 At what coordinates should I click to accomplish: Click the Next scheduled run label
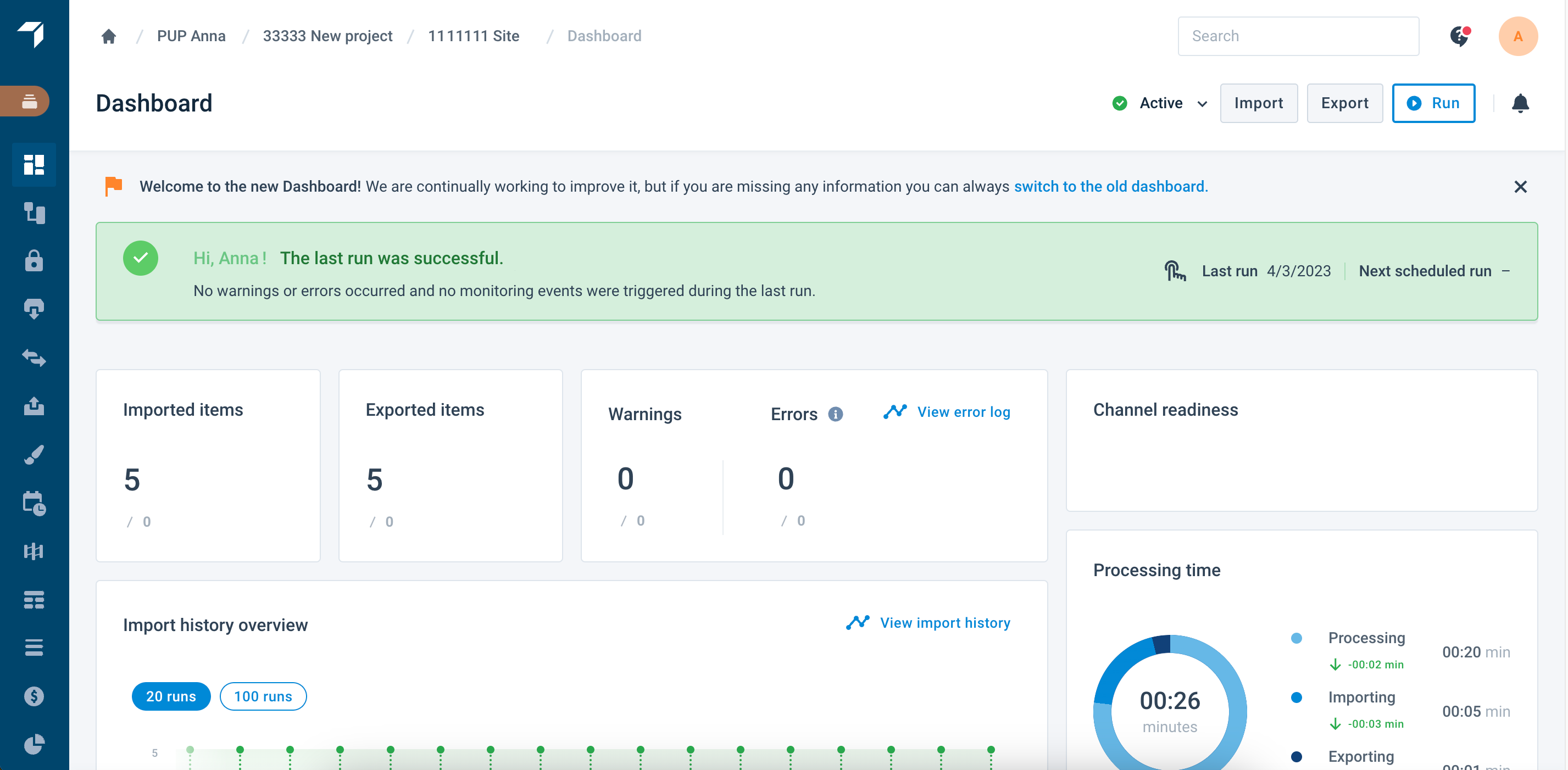pos(1425,271)
